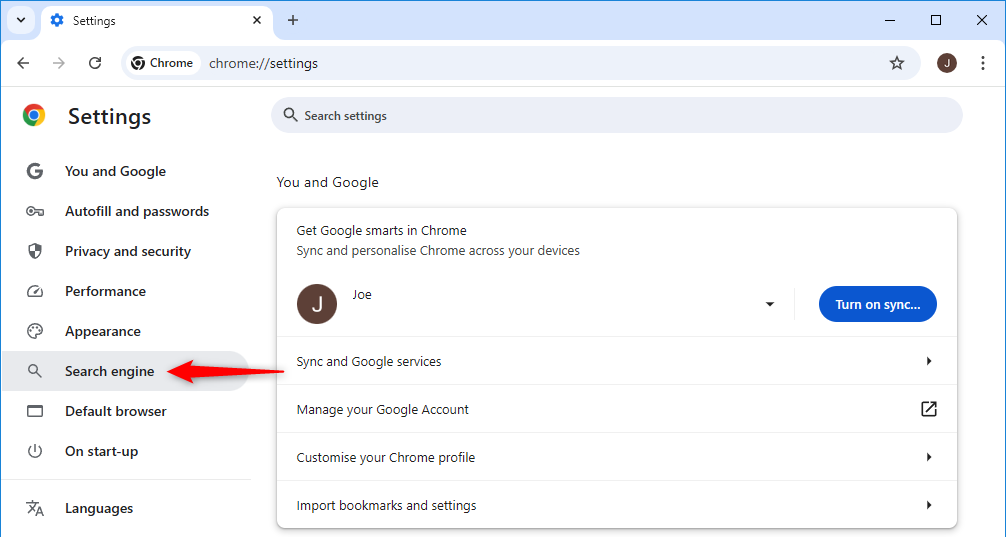Open Manage your Google Account link
The width and height of the screenshot is (1006, 537).
383,409
